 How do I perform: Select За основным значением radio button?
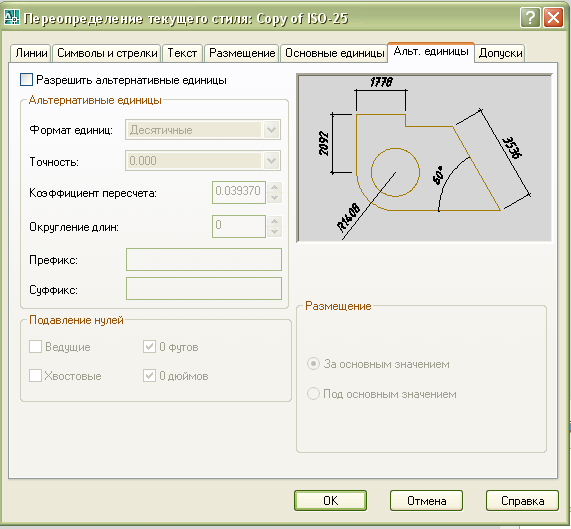click(313, 364)
